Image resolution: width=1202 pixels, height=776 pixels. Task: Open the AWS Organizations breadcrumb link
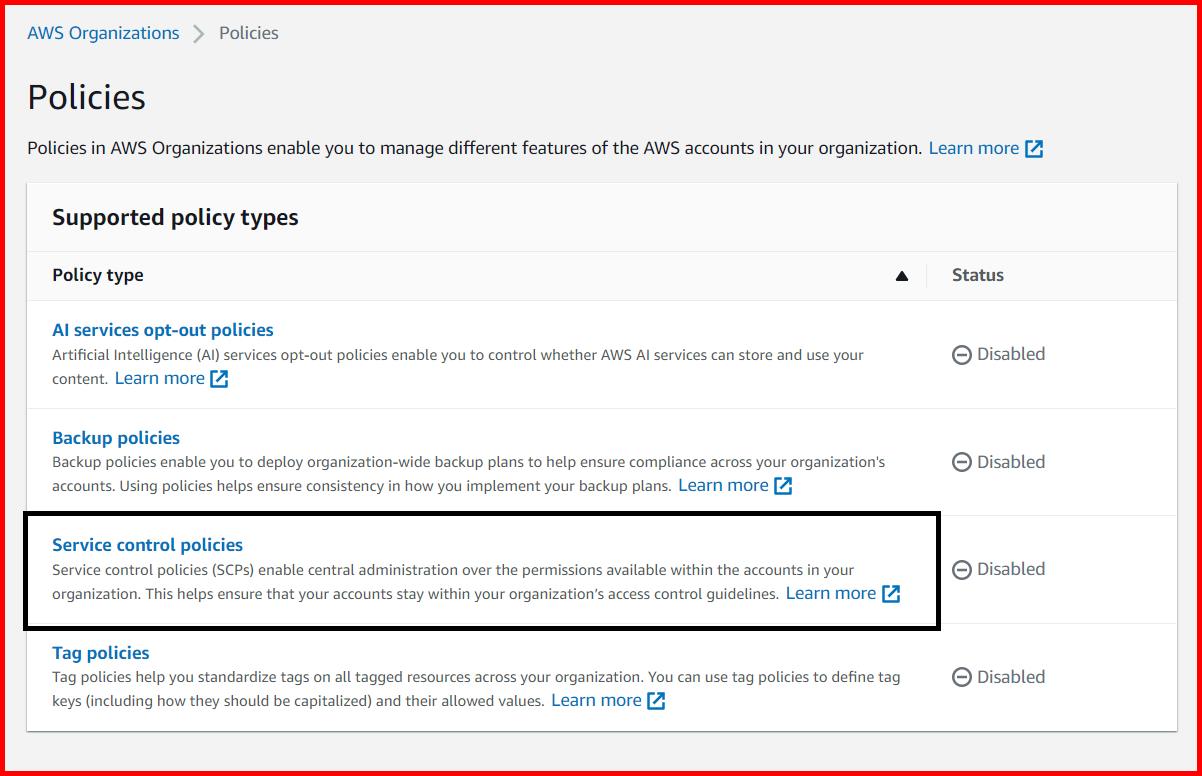coord(103,32)
